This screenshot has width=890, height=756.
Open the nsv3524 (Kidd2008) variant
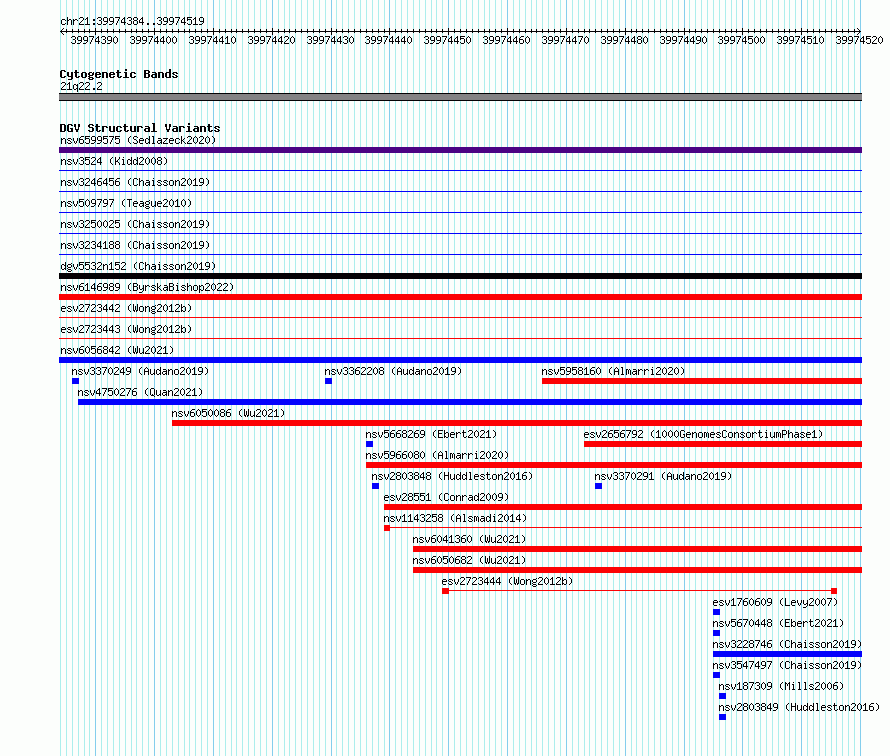(x=114, y=161)
